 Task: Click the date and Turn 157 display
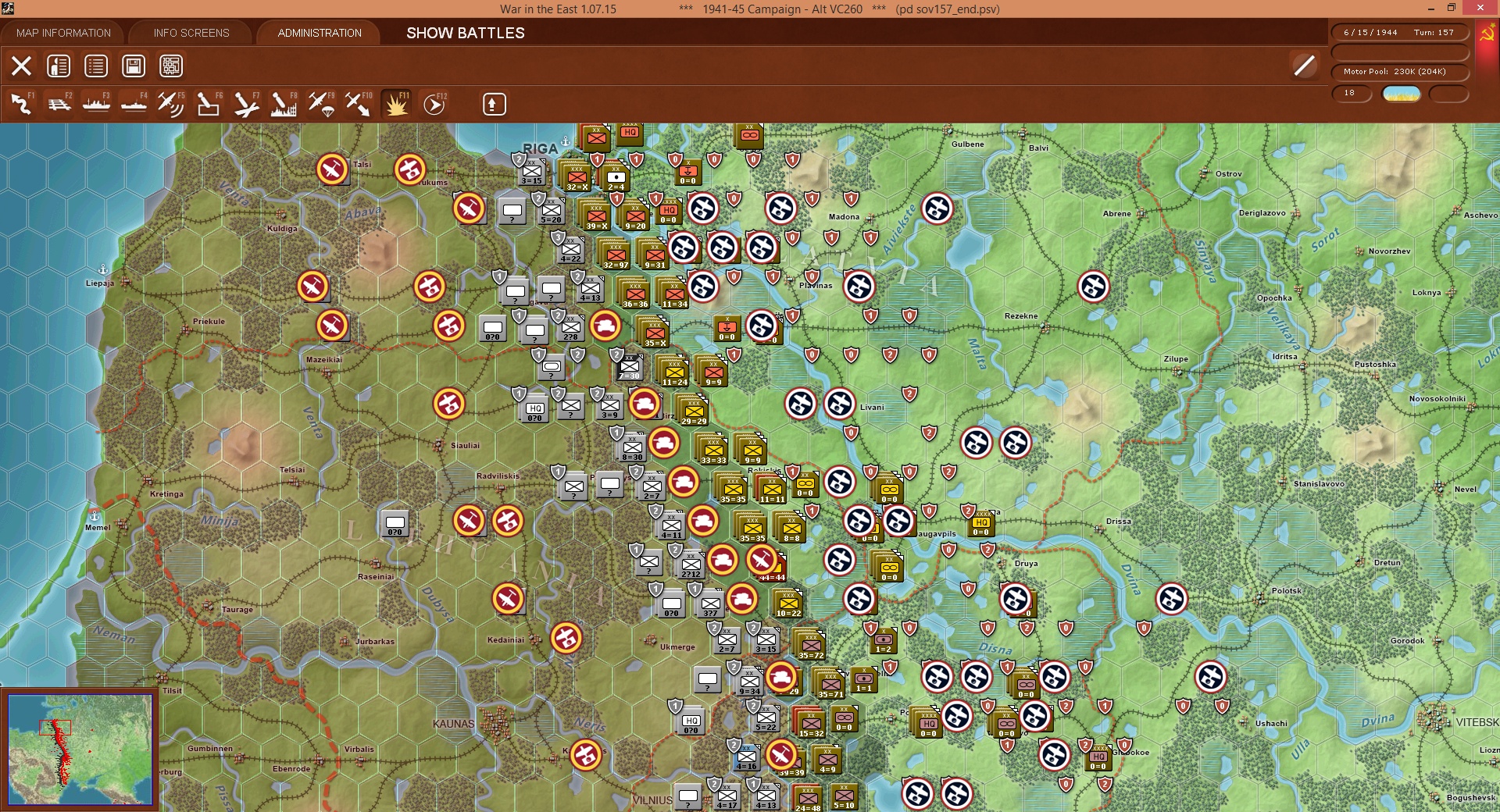(1399, 33)
